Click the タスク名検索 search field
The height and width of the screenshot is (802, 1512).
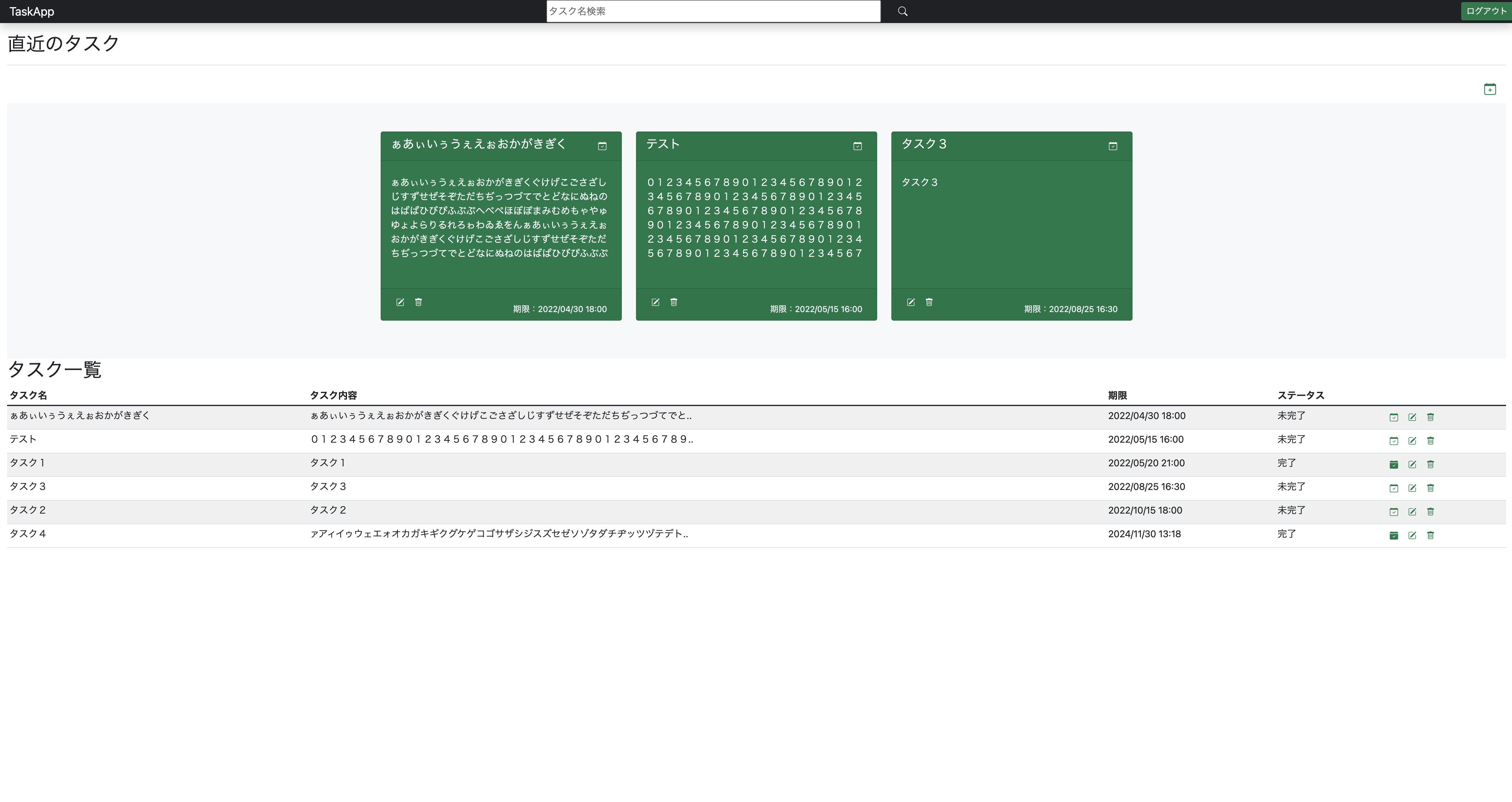[x=713, y=11]
